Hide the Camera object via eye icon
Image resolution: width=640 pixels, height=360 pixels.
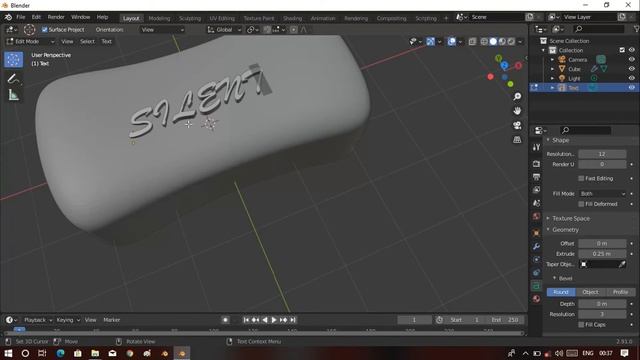[631, 59]
